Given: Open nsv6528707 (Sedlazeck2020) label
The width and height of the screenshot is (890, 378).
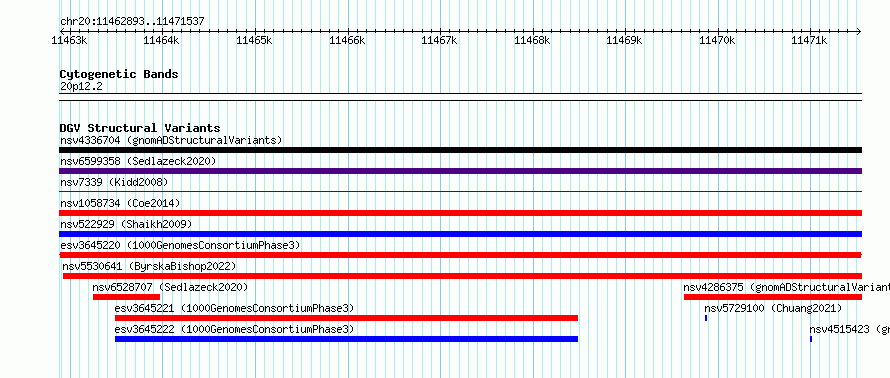Looking at the screenshot, I should pos(170,287).
